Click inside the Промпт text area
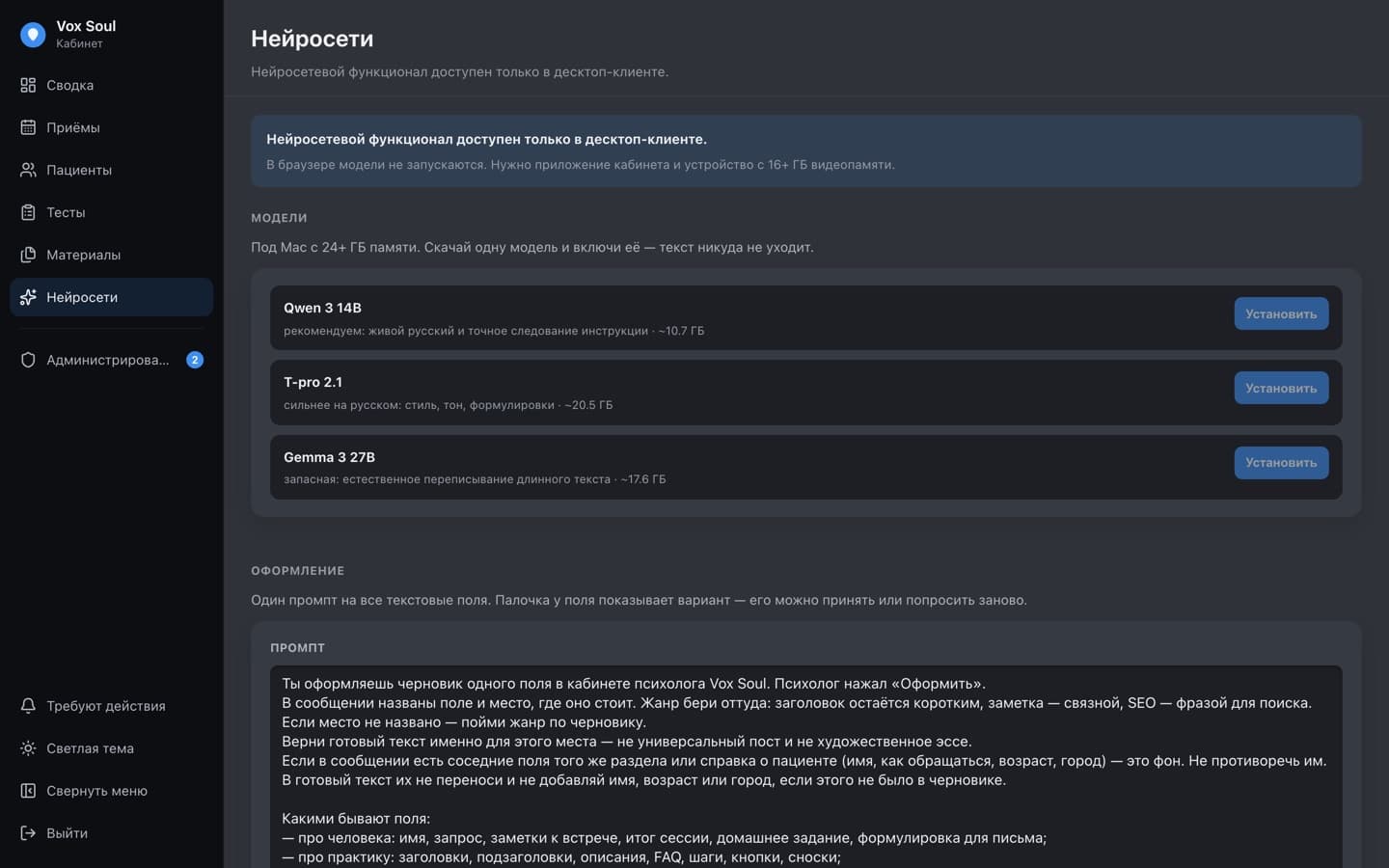1389x868 pixels. pos(805,767)
